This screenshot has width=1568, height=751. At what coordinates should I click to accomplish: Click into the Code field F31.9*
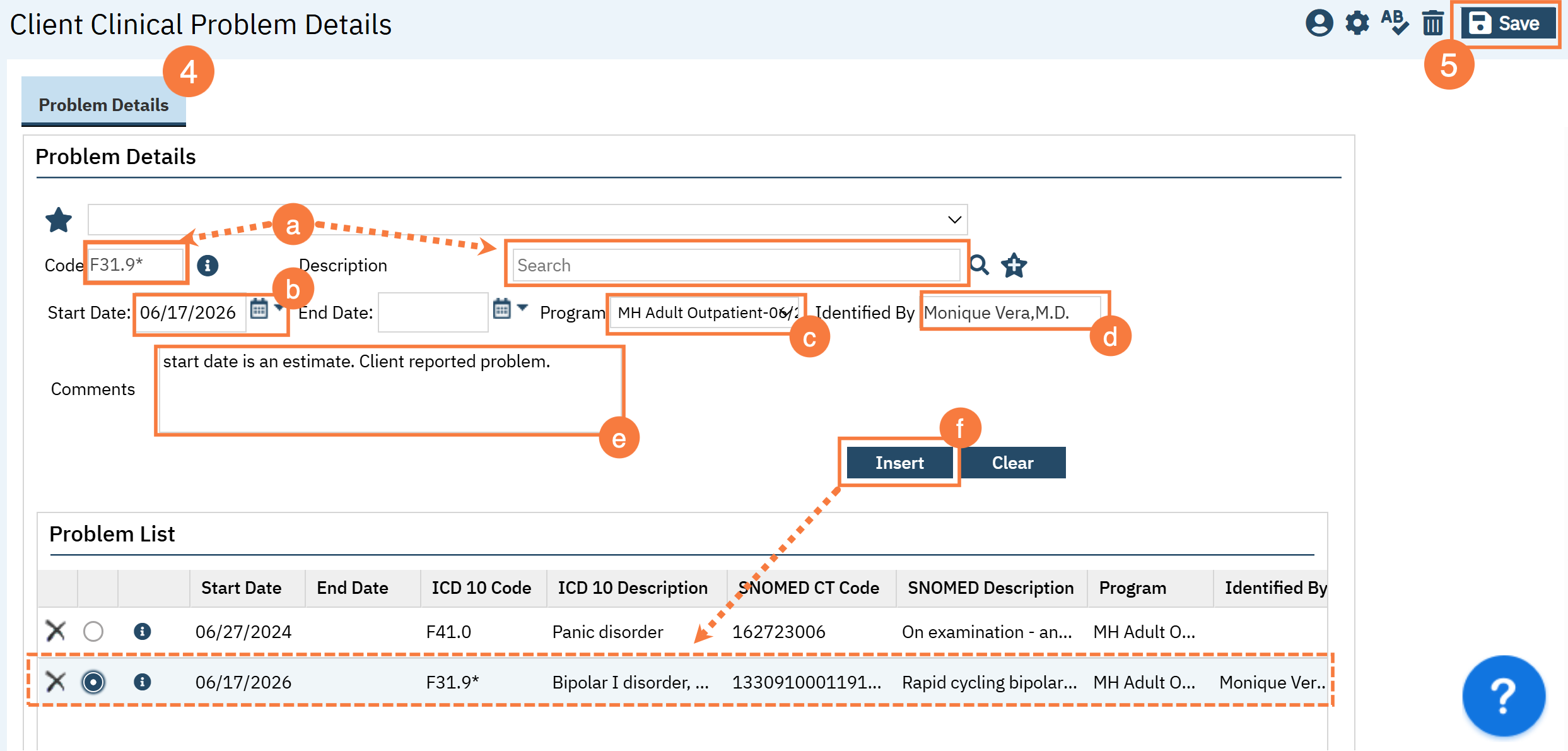(136, 264)
